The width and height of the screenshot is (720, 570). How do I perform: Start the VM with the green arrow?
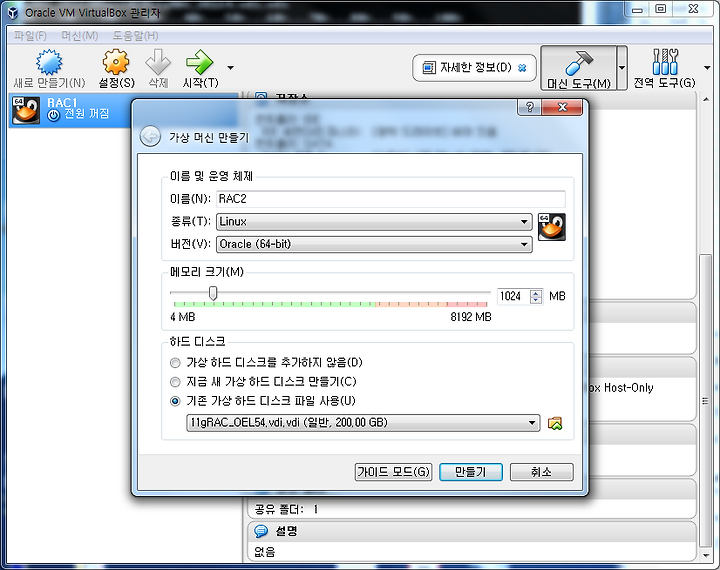tap(199, 62)
